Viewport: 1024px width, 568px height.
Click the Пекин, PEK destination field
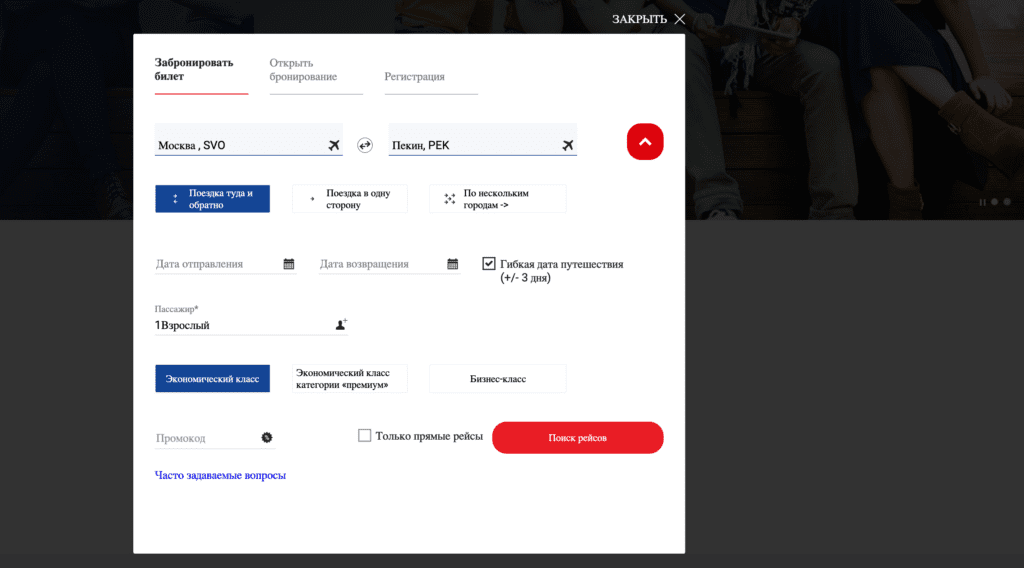pos(483,140)
